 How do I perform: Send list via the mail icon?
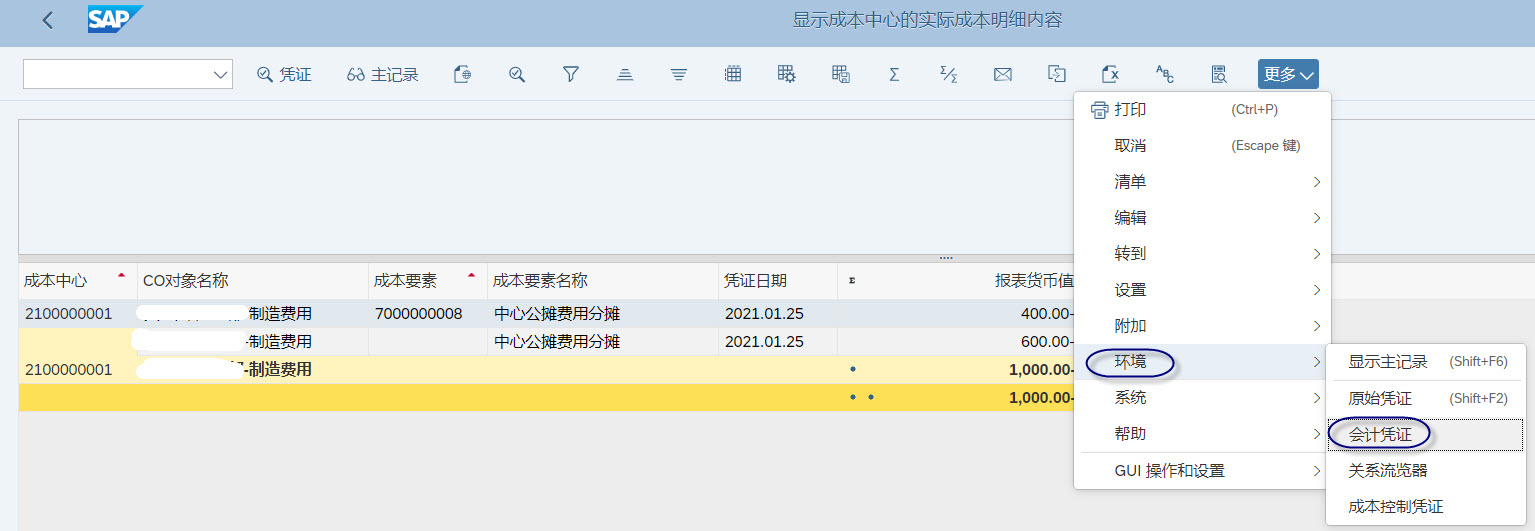(1003, 74)
